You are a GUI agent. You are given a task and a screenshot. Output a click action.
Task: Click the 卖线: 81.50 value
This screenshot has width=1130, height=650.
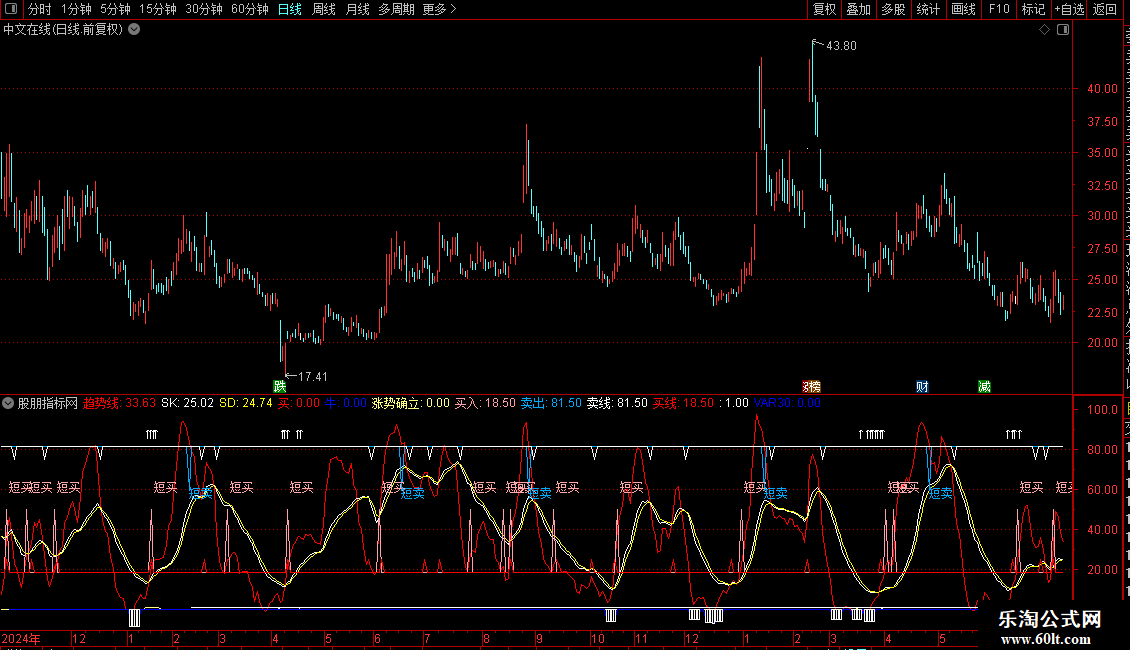pyautogui.click(x=617, y=404)
